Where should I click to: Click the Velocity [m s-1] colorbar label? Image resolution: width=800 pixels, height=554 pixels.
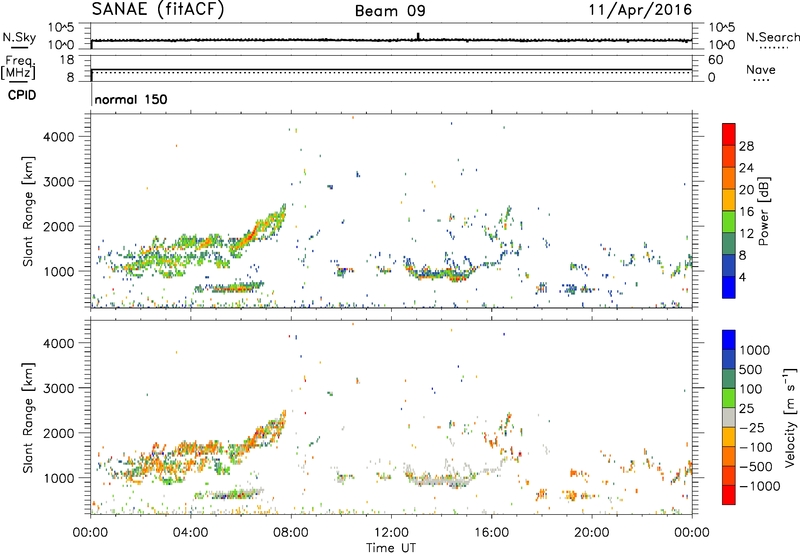pos(790,417)
